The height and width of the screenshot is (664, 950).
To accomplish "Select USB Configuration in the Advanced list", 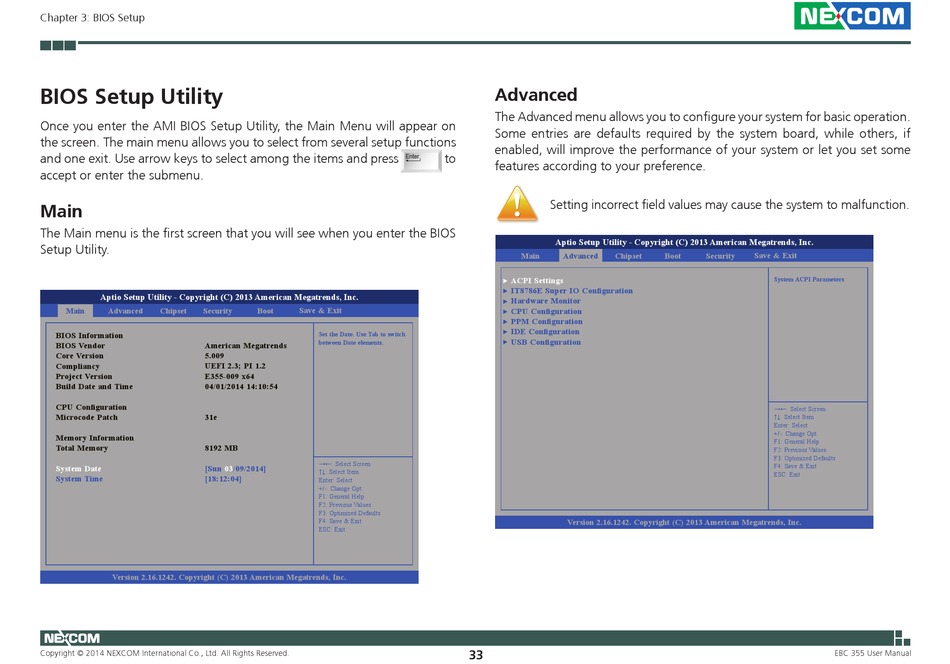I will (x=545, y=342).
